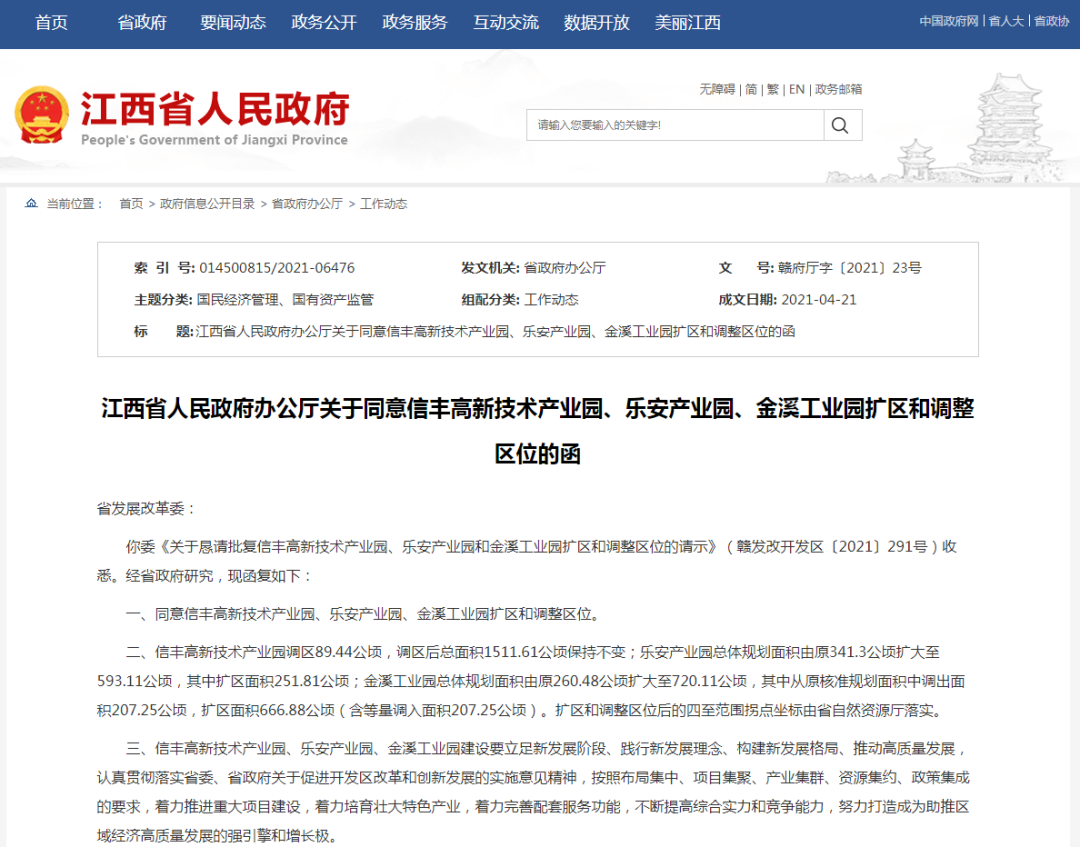Open 政府信息公开目录 breadcrumb link

[x=207, y=204]
